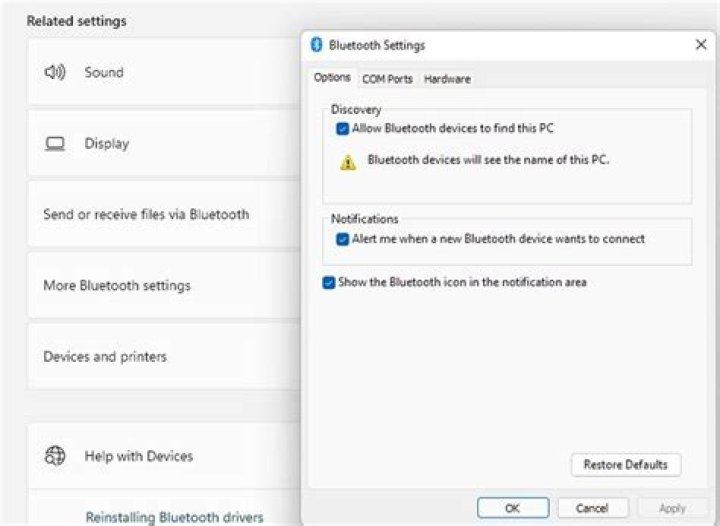Click the Cancel button
The height and width of the screenshot is (526, 720).
tap(593, 508)
